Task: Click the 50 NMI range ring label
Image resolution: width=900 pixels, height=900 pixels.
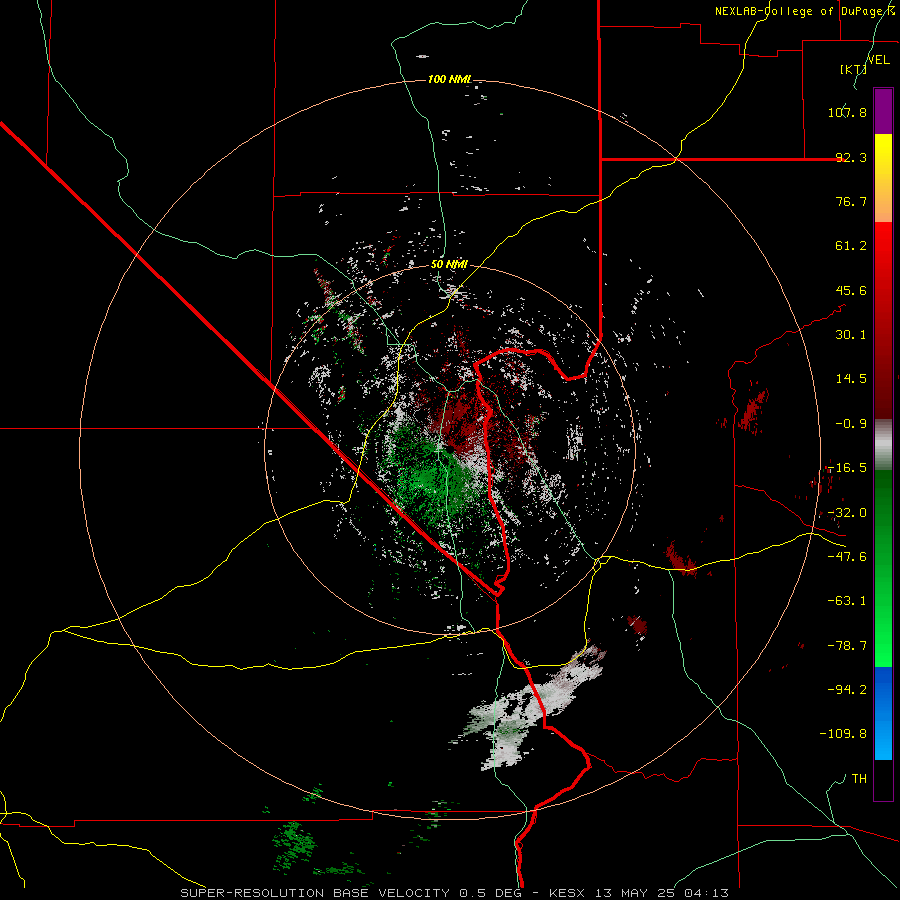Action: click(x=449, y=265)
